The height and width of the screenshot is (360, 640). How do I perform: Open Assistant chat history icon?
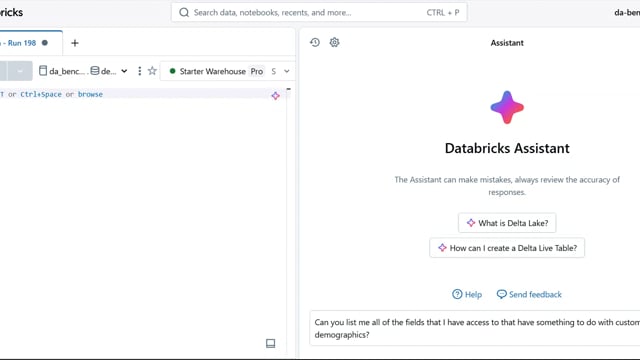315,42
